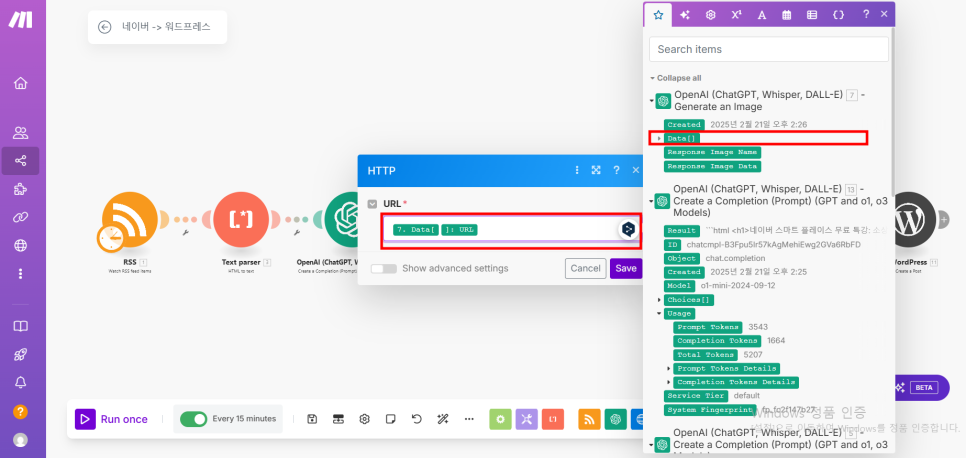
Task: Toggle Show advanced settings in the HTTP dialog
Action: coord(384,269)
